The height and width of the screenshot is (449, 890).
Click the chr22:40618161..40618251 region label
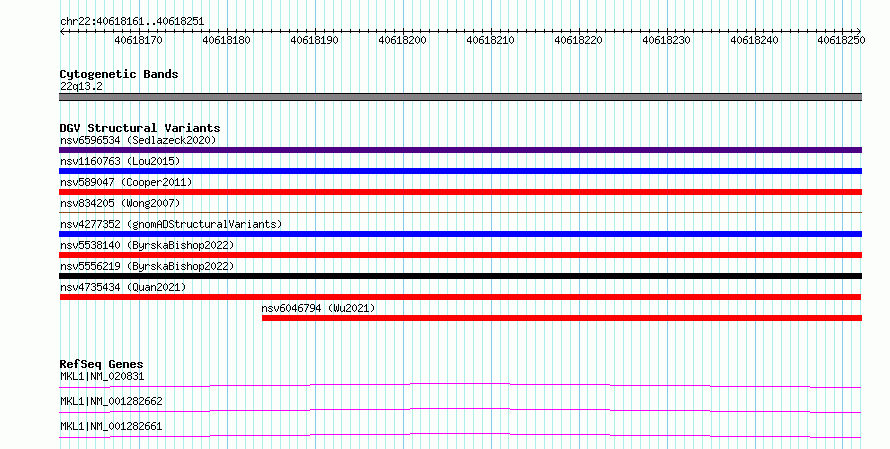[x=132, y=21]
